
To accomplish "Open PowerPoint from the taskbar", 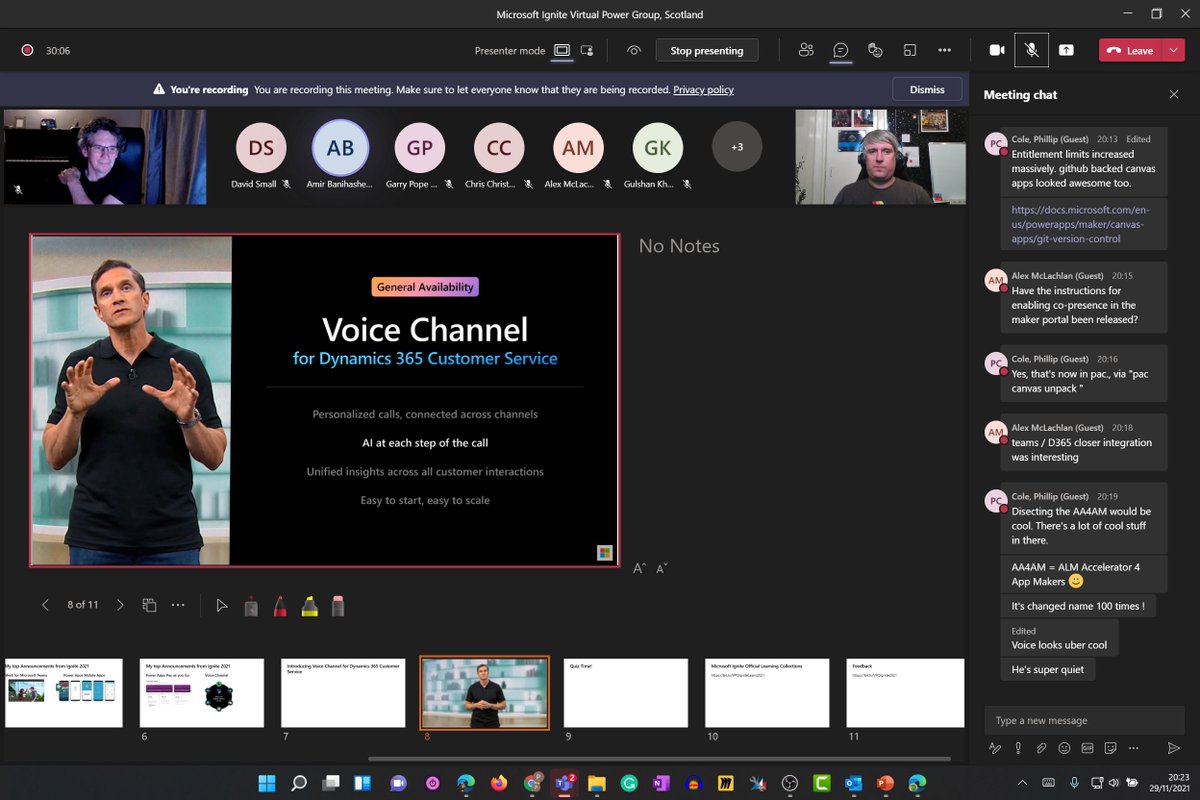I will [x=885, y=782].
